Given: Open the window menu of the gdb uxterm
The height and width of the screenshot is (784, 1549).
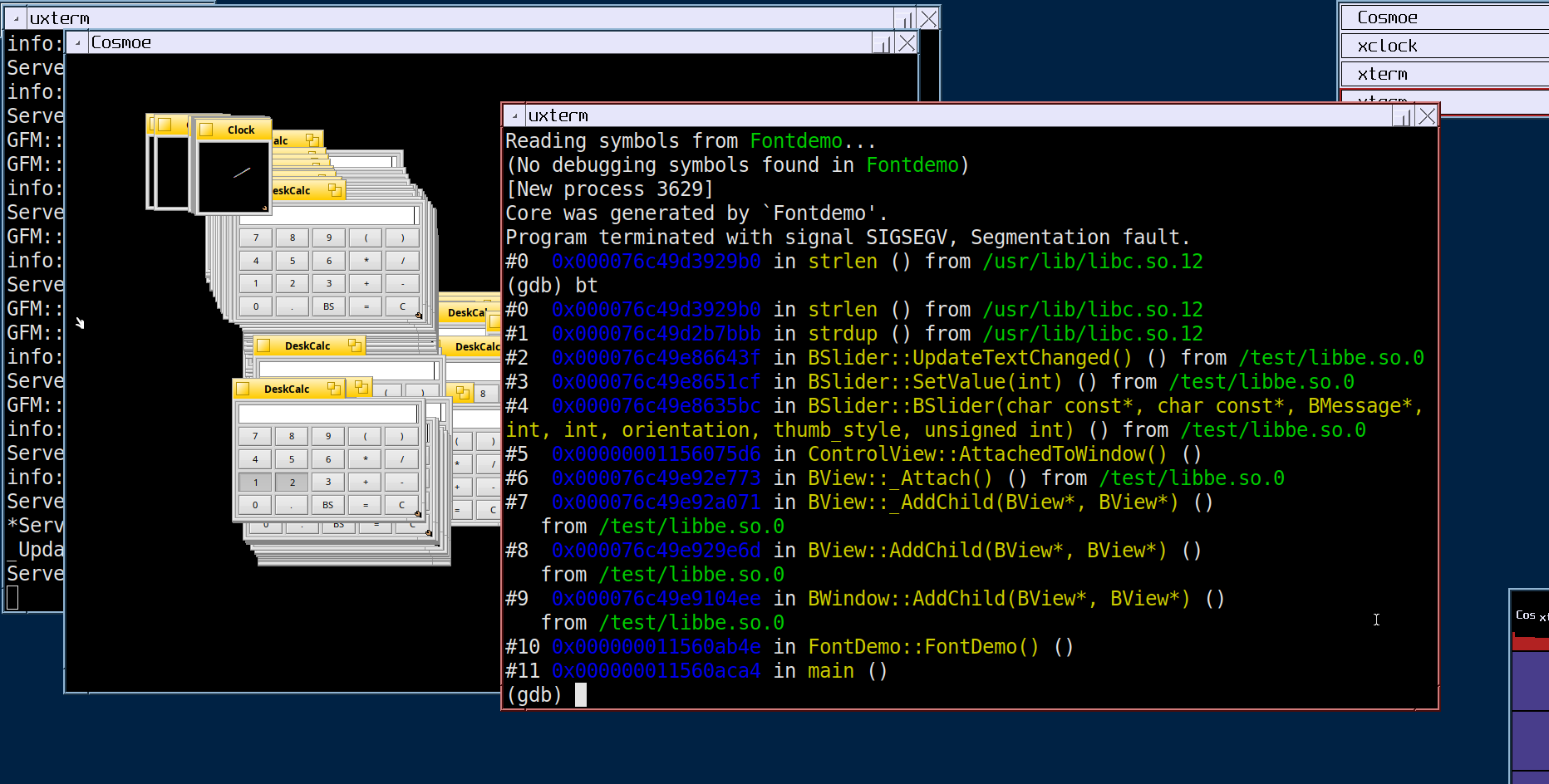Looking at the screenshot, I should coord(515,116).
